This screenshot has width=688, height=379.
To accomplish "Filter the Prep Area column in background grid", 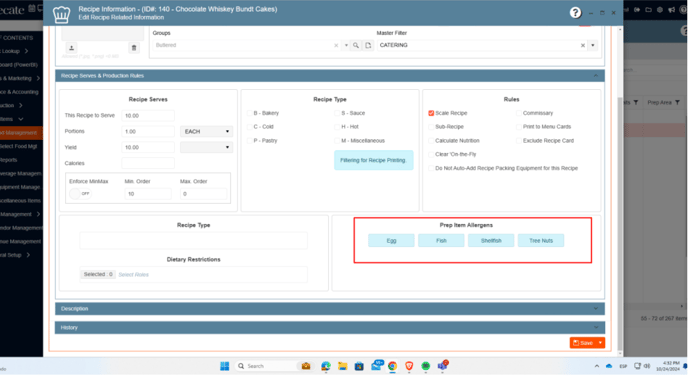I will tap(677, 102).
